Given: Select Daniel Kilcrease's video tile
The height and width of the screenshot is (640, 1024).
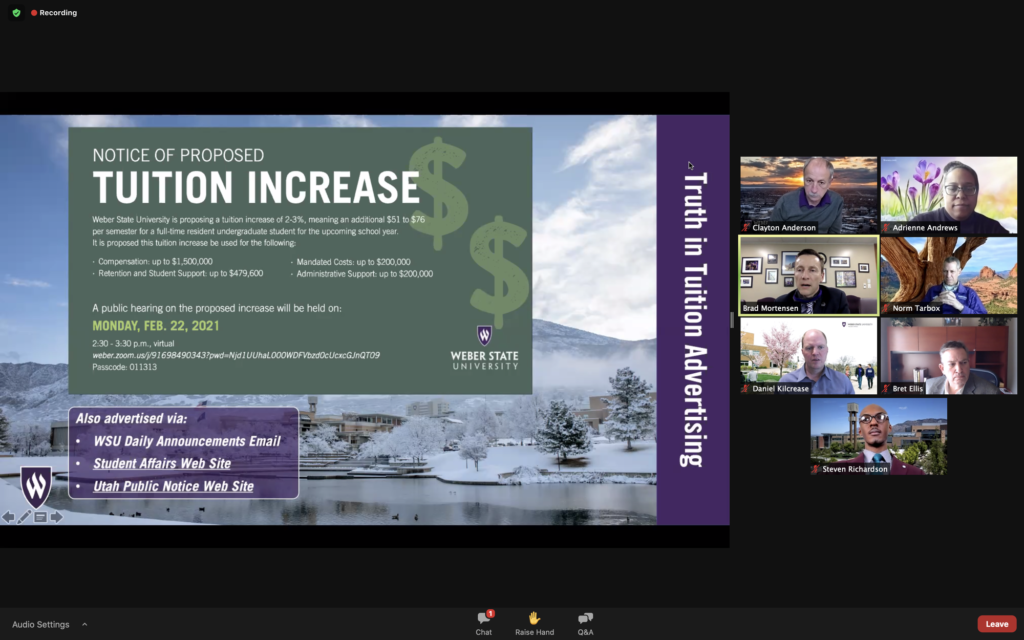Looking at the screenshot, I should click(x=808, y=355).
